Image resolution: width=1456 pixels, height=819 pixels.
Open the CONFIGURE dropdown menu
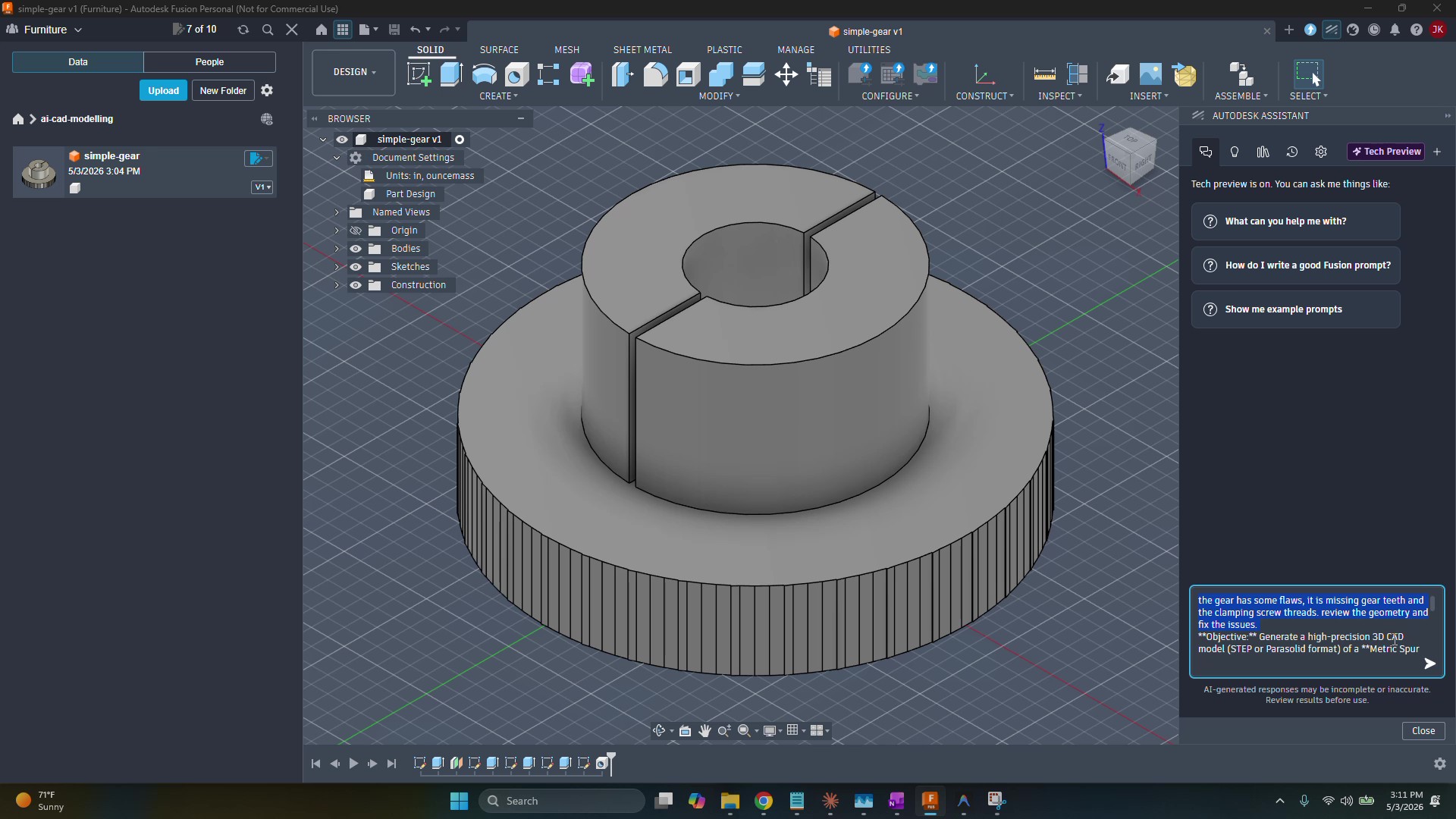click(890, 96)
